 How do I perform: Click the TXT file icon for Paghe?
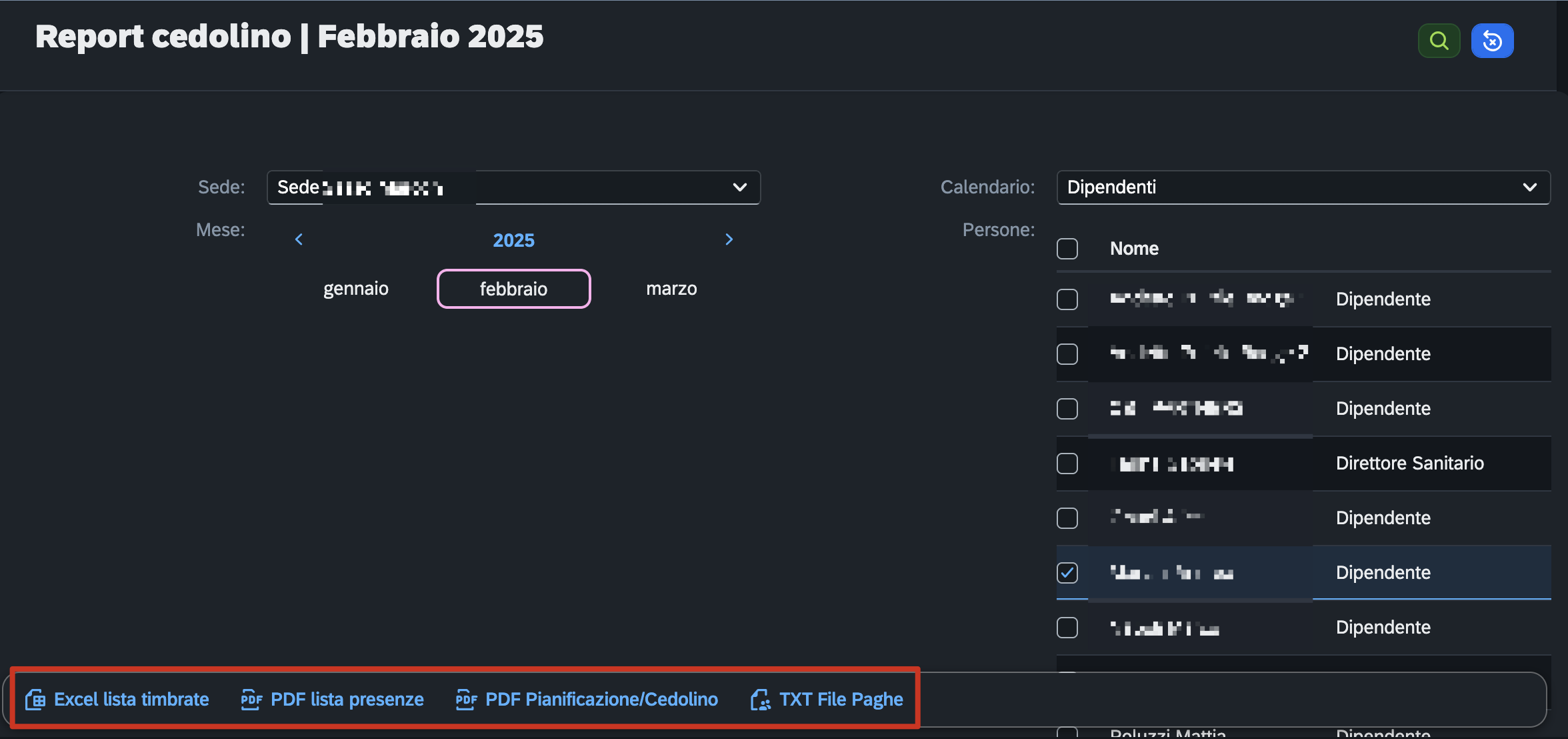click(x=760, y=700)
